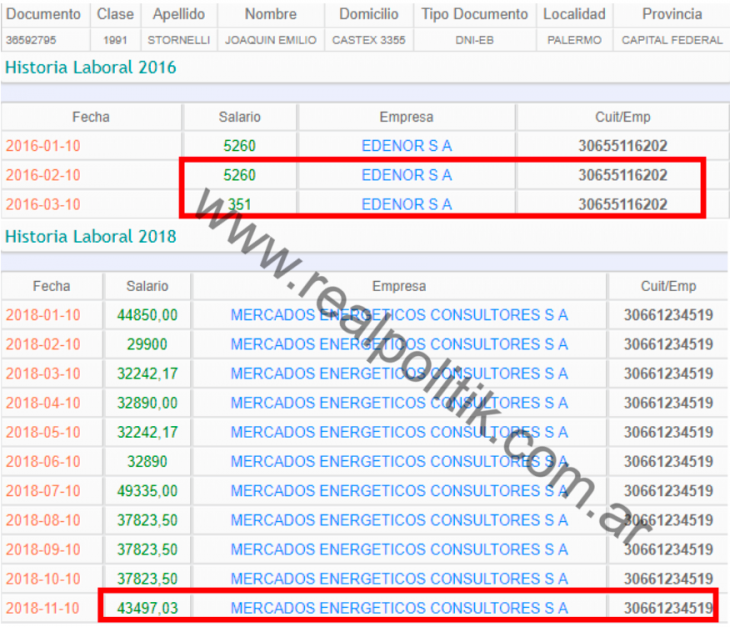730x627 pixels.
Task: Click the Historia Laboral 2018 heading
Action: click(91, 236)
